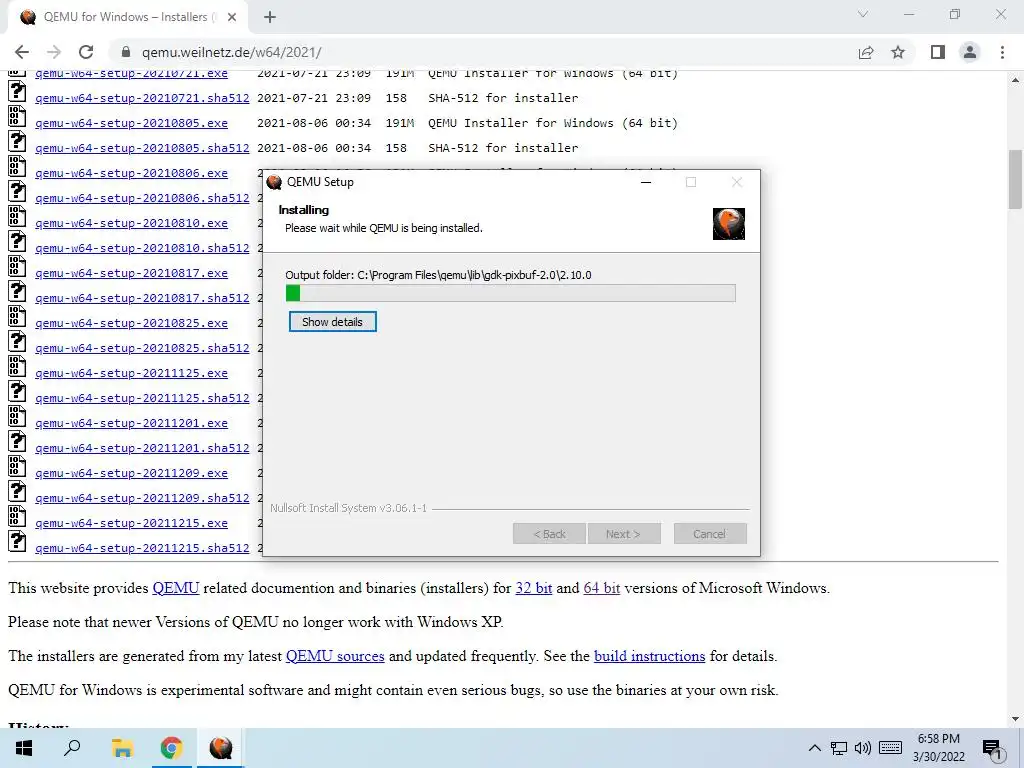Show hidden system tray icons
This screenshot has height=768, width=1024.
tap(814, 748)
